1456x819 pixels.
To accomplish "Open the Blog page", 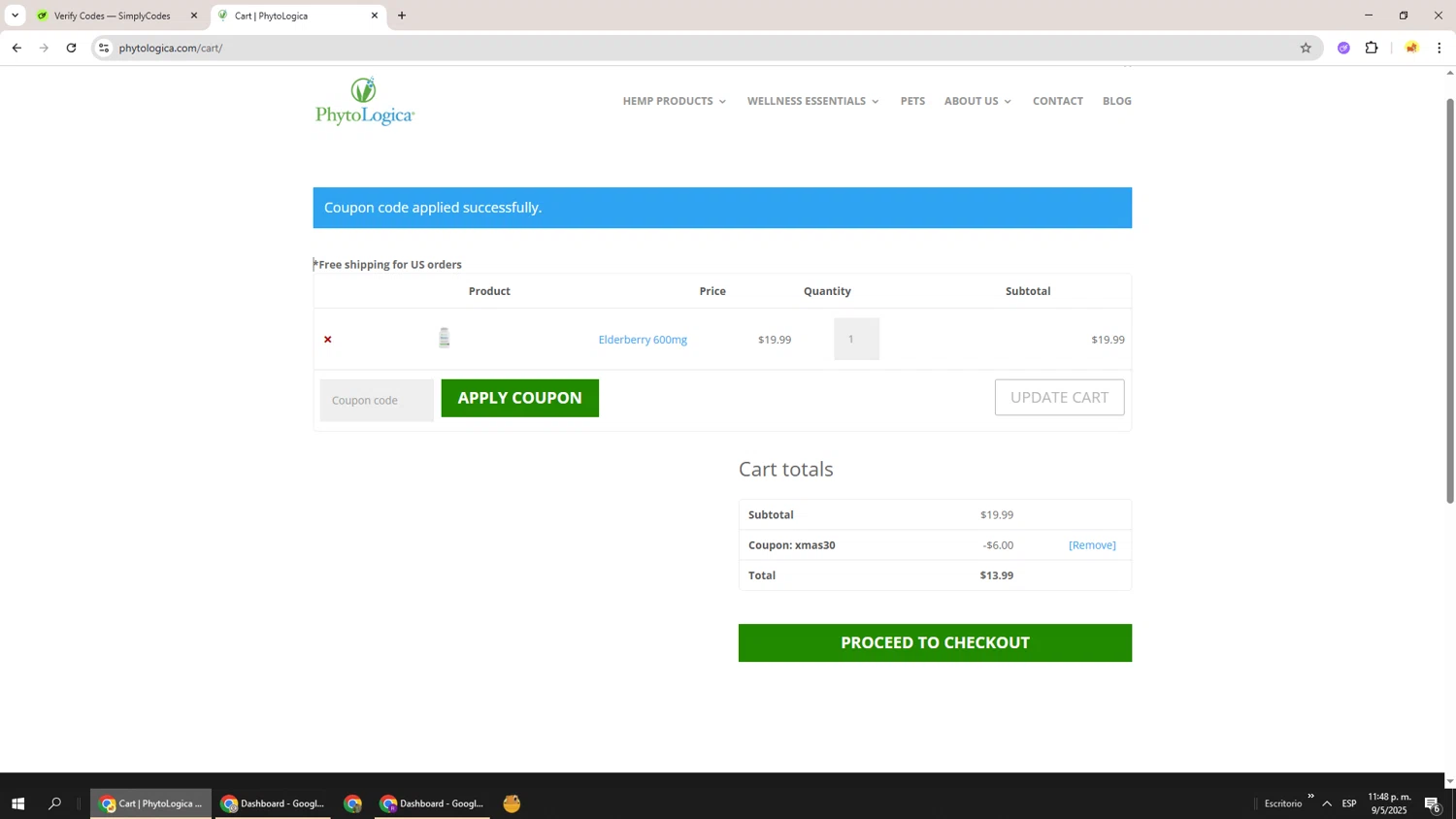I will point(1117,101).
